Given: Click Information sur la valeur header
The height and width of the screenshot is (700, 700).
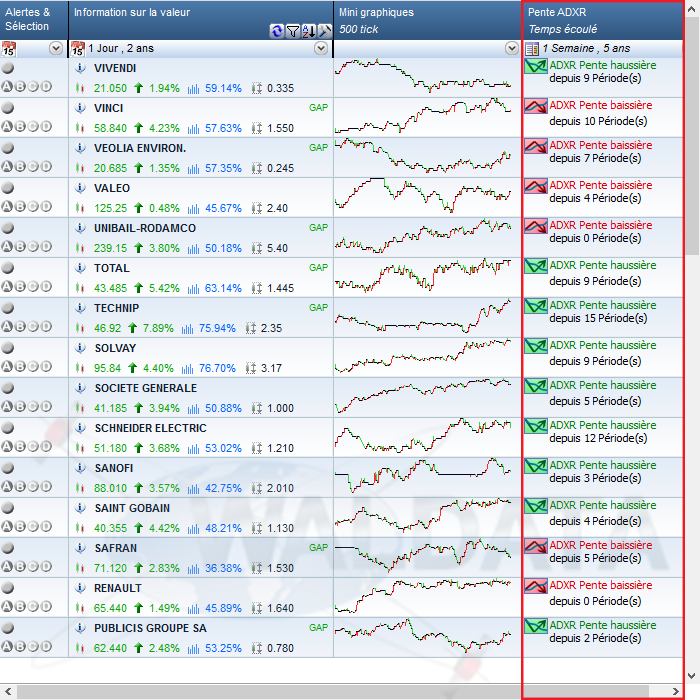Looking at the screenshot, I should pos(201,20).
